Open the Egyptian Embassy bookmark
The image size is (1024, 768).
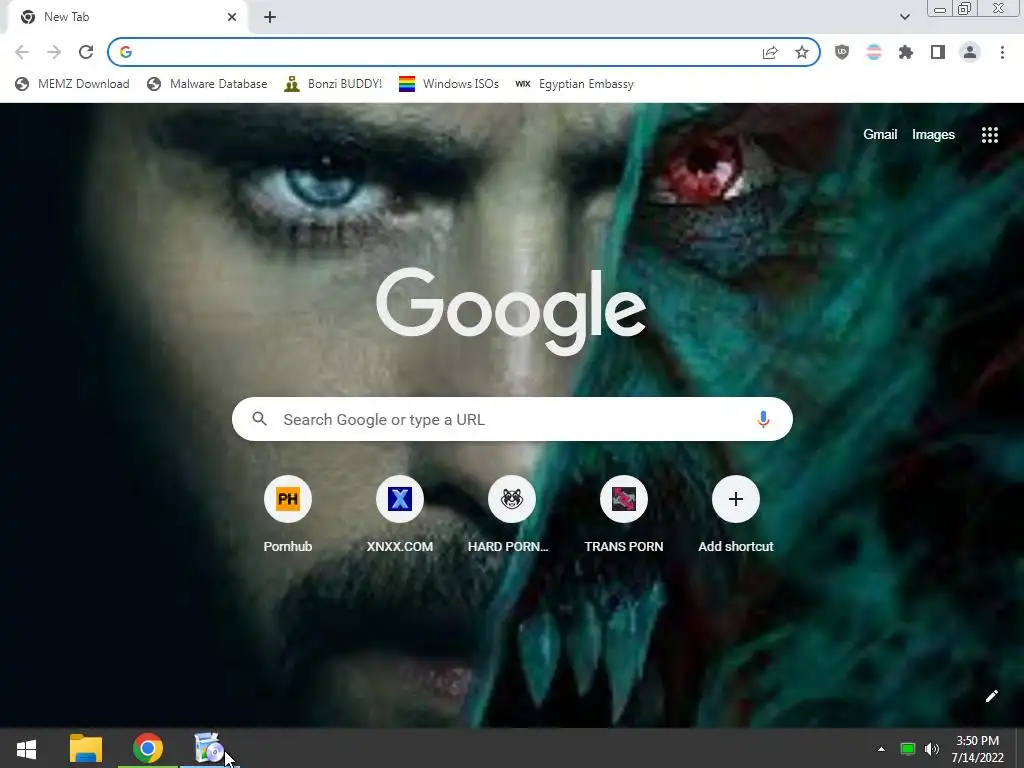point(574,84)
